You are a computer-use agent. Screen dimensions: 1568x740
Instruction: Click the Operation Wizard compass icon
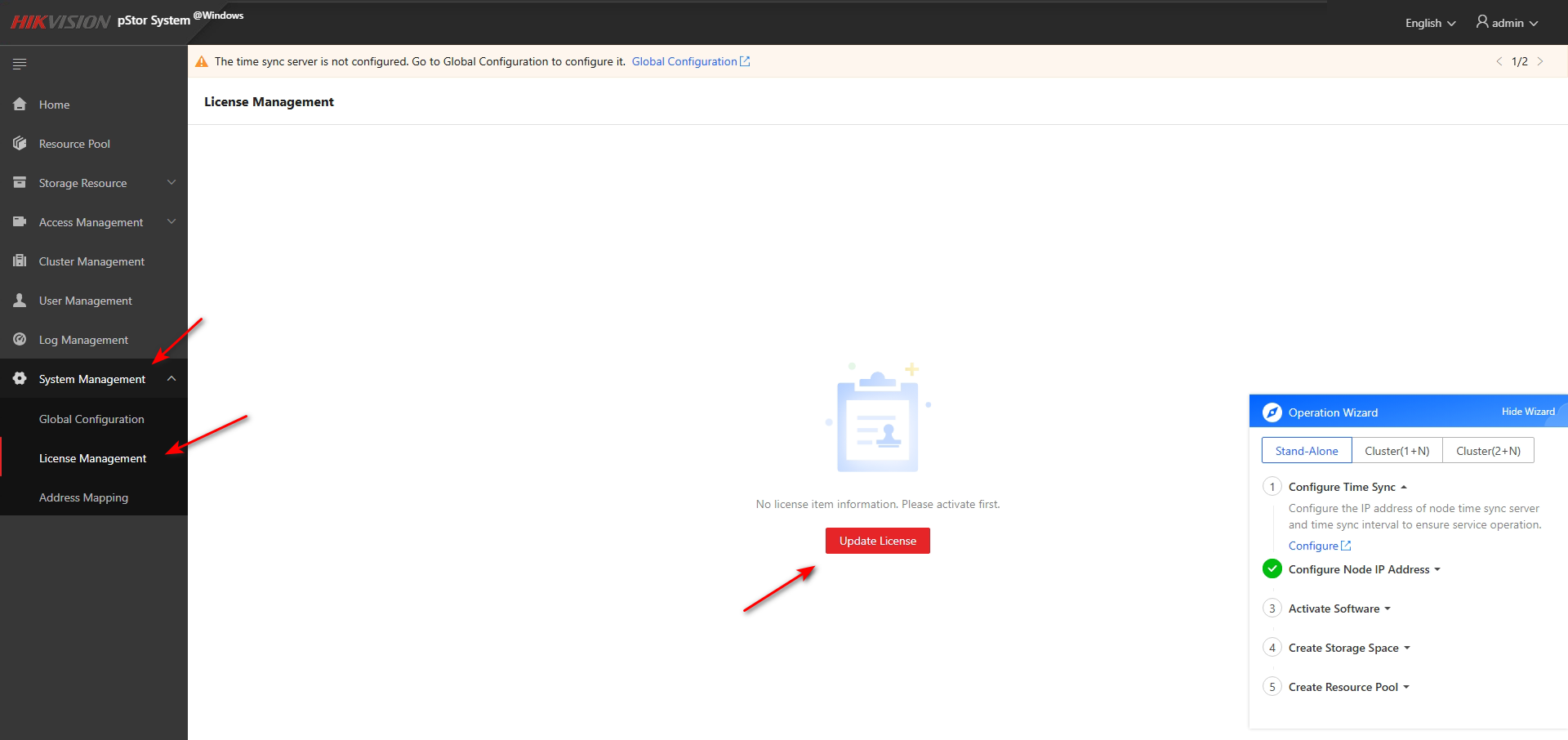point(1272,412)
